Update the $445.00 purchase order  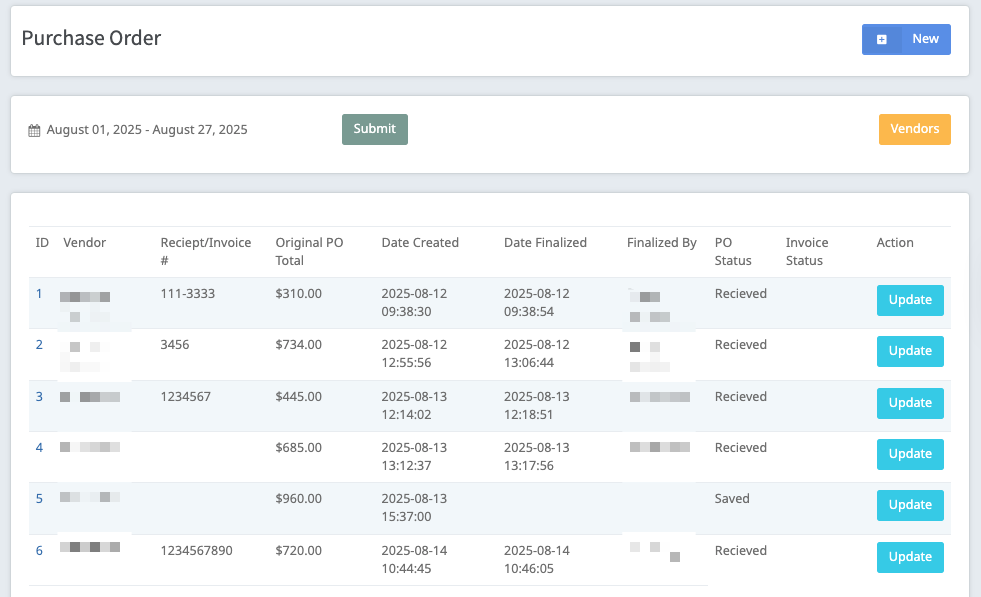coord(910,403)
